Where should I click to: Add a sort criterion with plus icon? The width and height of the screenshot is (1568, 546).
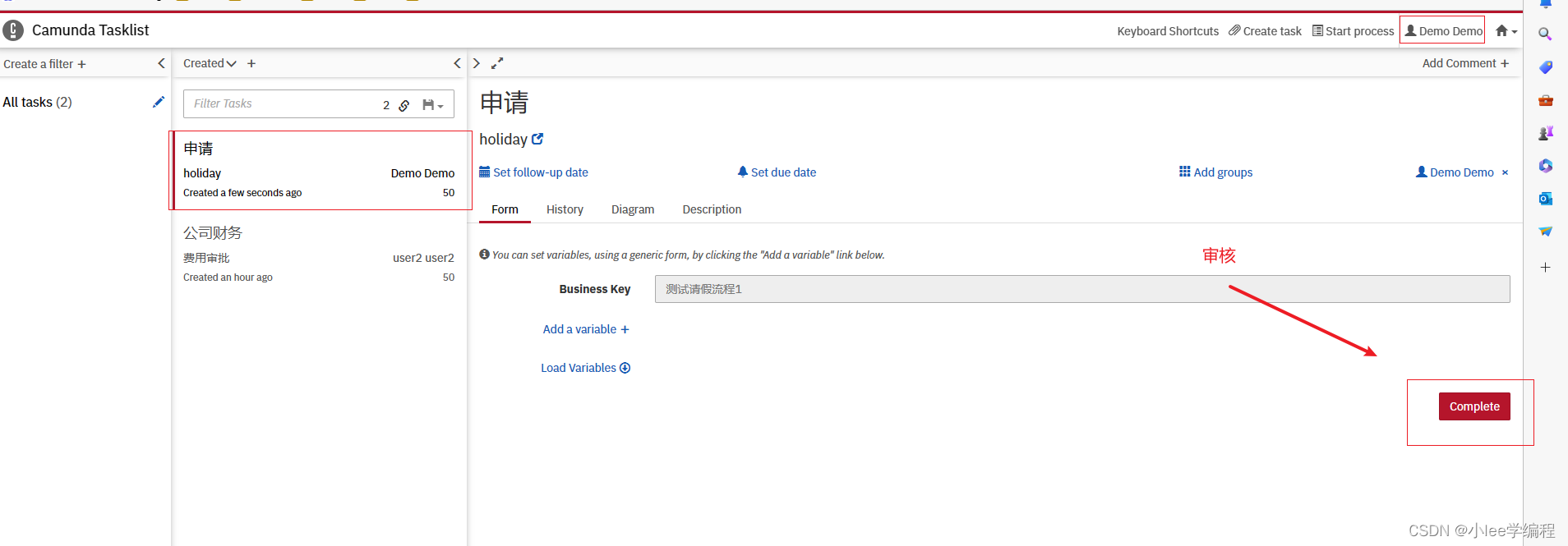(251, 63)
